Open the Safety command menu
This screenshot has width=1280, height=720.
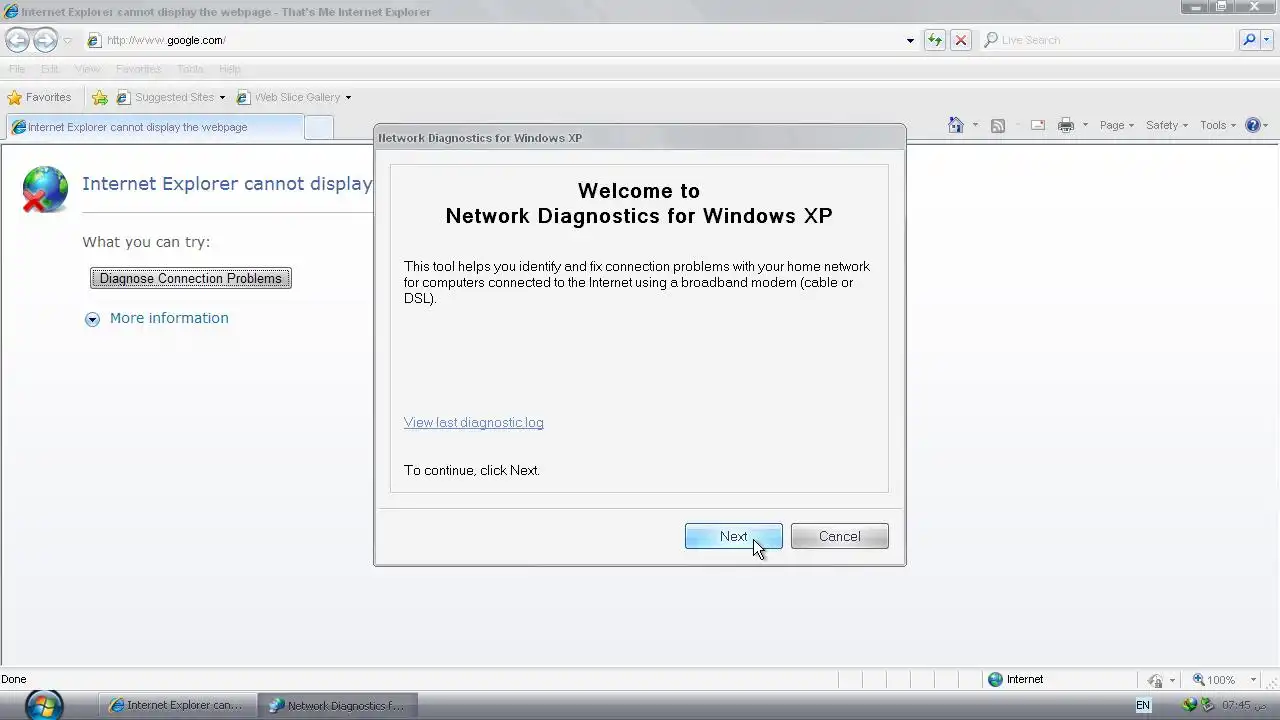point(1166,125)
